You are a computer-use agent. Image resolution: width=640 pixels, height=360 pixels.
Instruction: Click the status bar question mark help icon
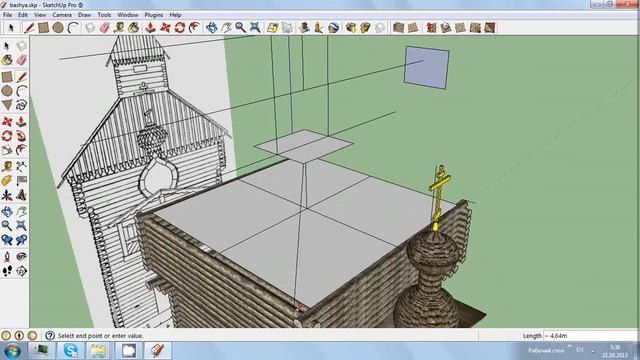tap(50, 336)
